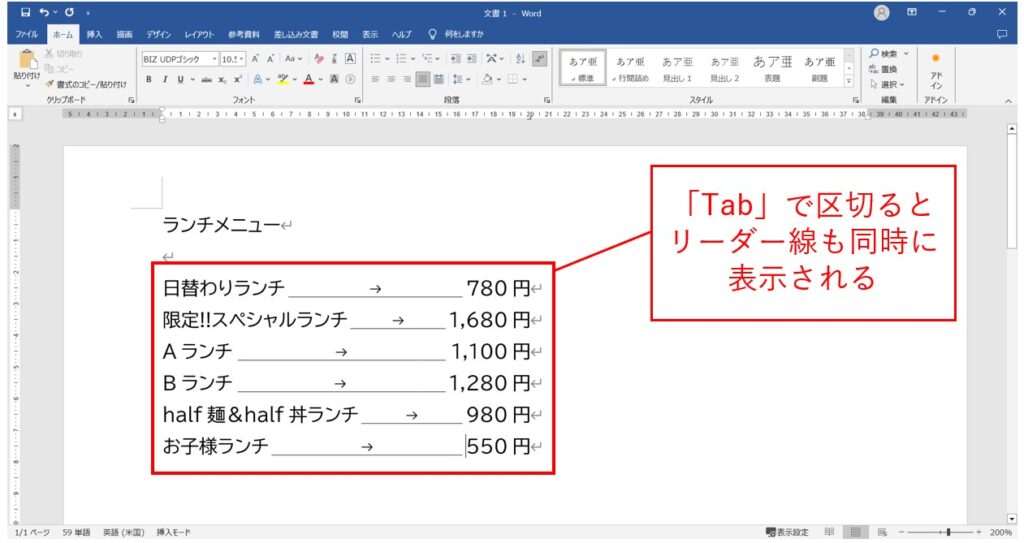Image resolution: width=1024 pixels, height=543 pixels.
Task: Toggle Italic formatting button
Action: point(165,80)
